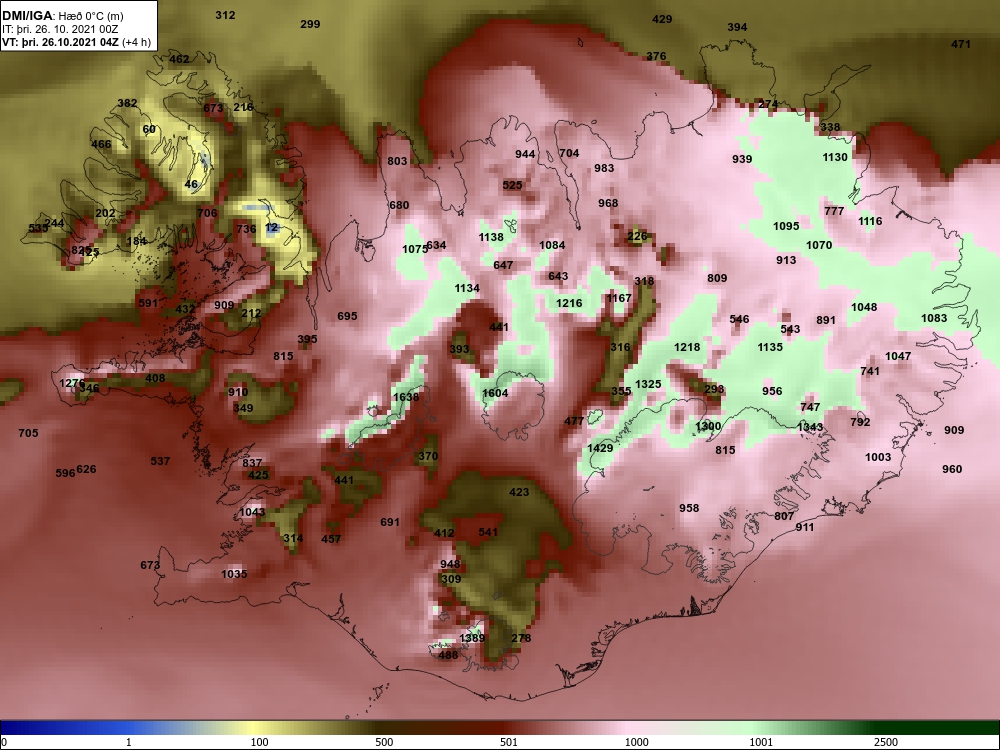Click the map value 1216
1000x750 pixels.
point(569,303)
